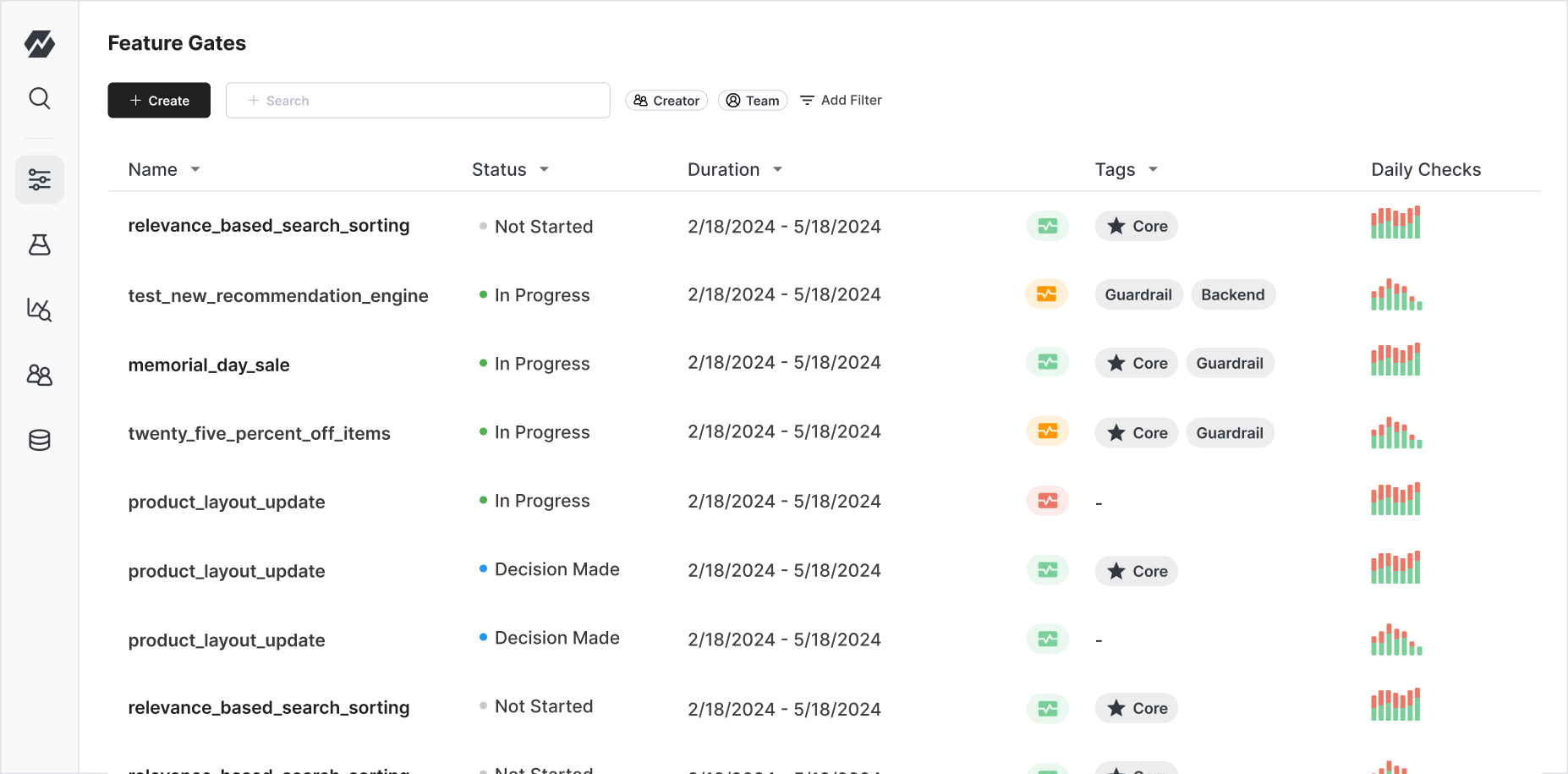Click the Feature Gates page title
The image size is (1568, 774).
(x=177, y=43)
